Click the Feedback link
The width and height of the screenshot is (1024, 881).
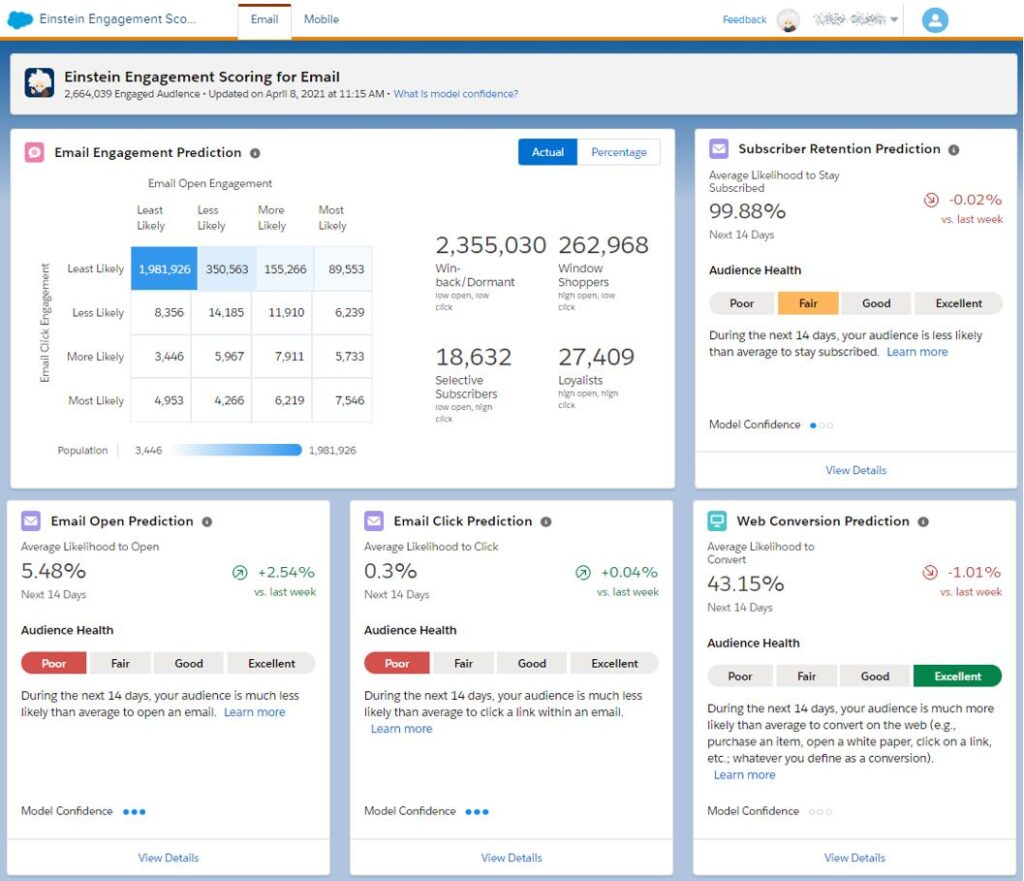point(744,20)
